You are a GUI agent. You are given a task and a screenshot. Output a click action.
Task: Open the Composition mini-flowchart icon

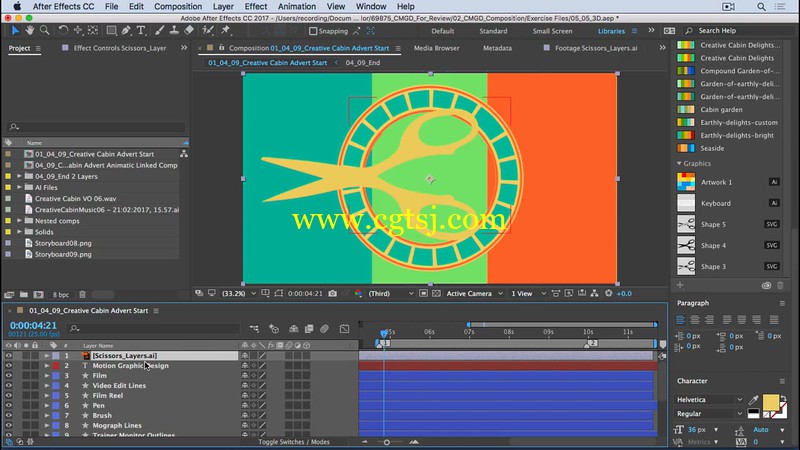tap(254, 329)
